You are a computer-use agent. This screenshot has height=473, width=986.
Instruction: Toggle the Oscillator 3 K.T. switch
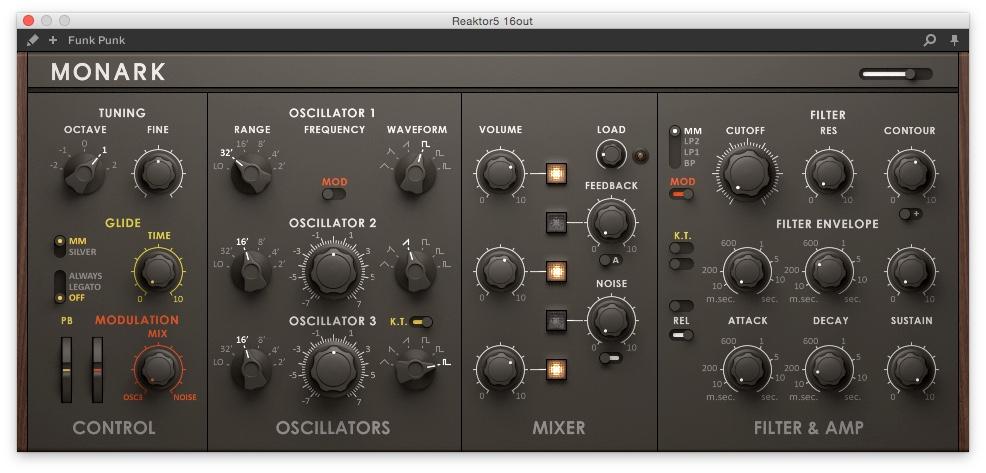tap(421, 322)
